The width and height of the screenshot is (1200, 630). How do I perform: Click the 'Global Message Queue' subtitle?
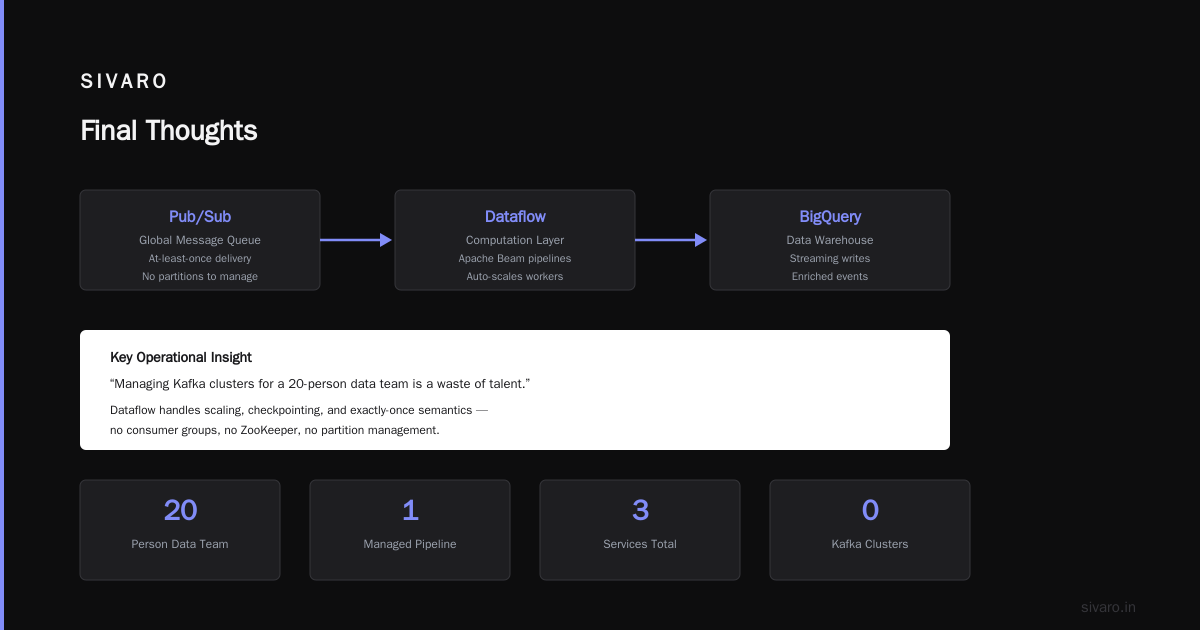pos(200,240)
